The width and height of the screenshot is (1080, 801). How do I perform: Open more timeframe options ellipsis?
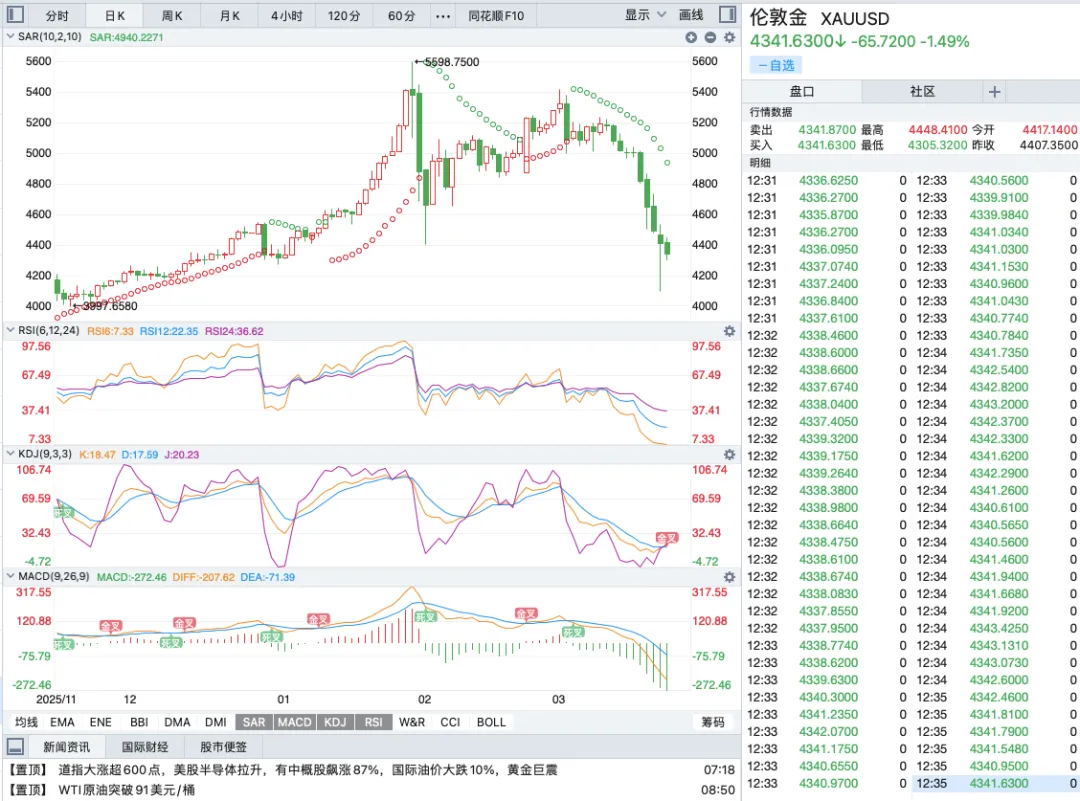tap(443, 16)
